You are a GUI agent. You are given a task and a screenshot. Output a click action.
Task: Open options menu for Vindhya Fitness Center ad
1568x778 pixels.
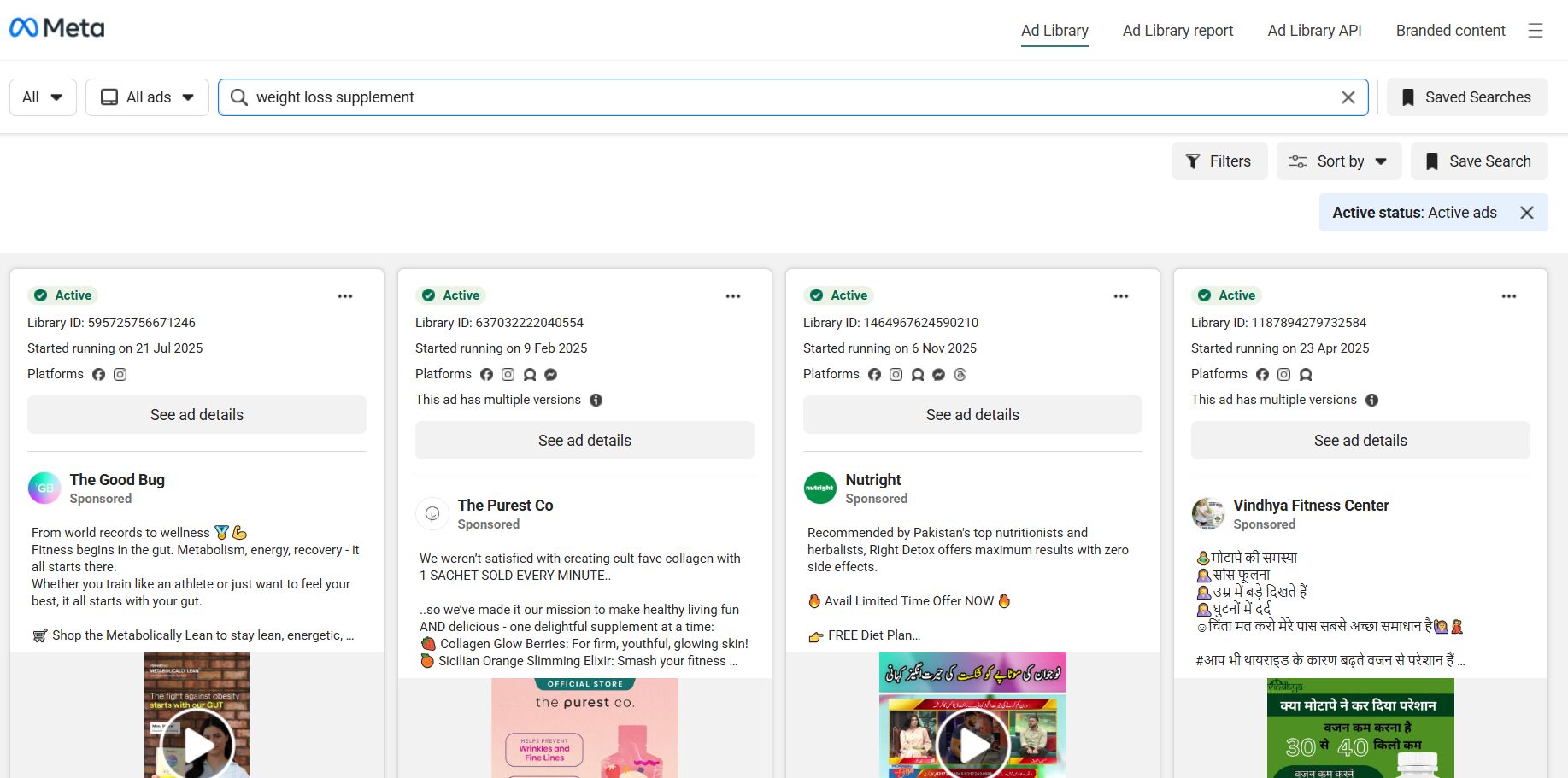tap(1509, 296)
